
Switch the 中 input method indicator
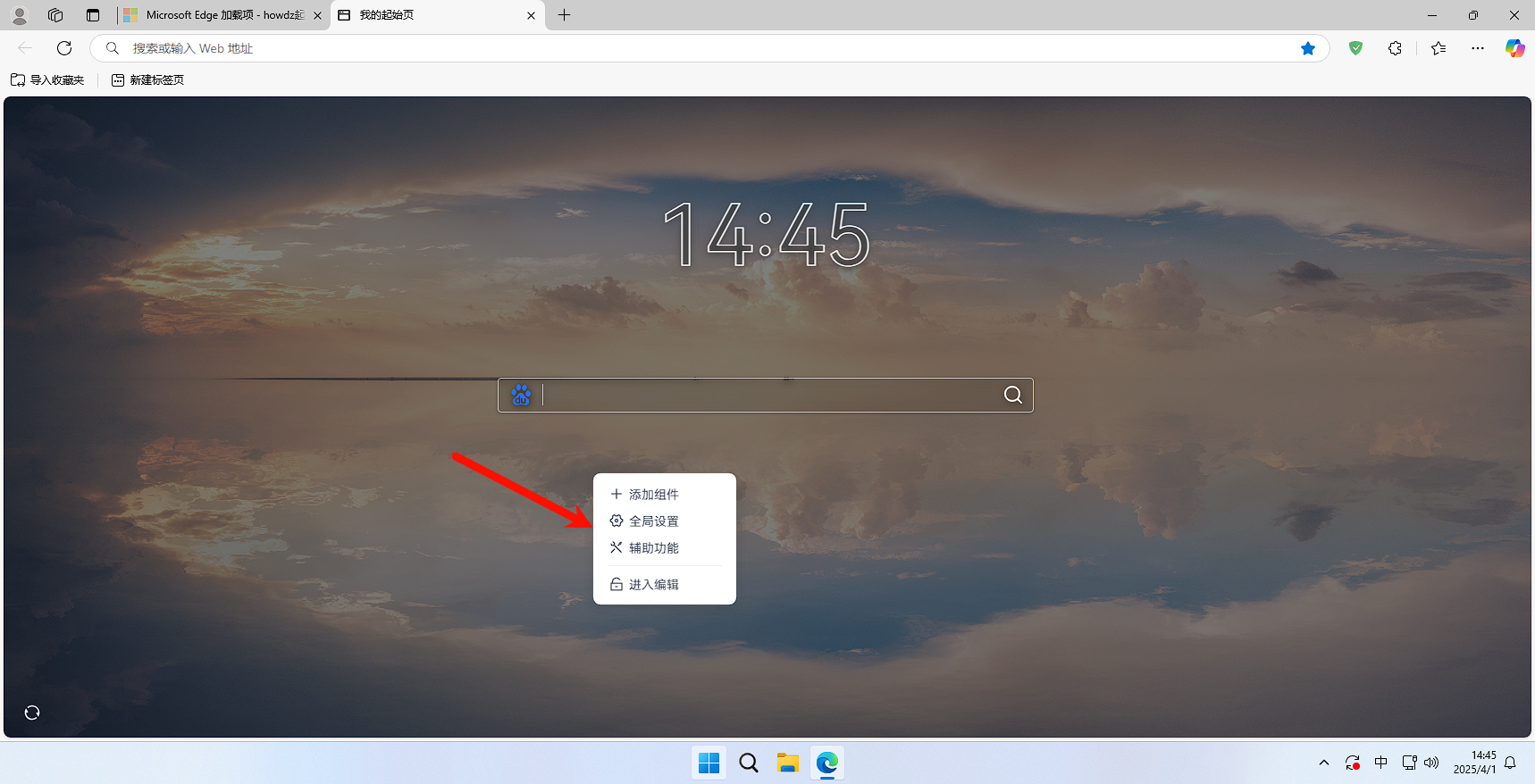(x=1381, y=763)
